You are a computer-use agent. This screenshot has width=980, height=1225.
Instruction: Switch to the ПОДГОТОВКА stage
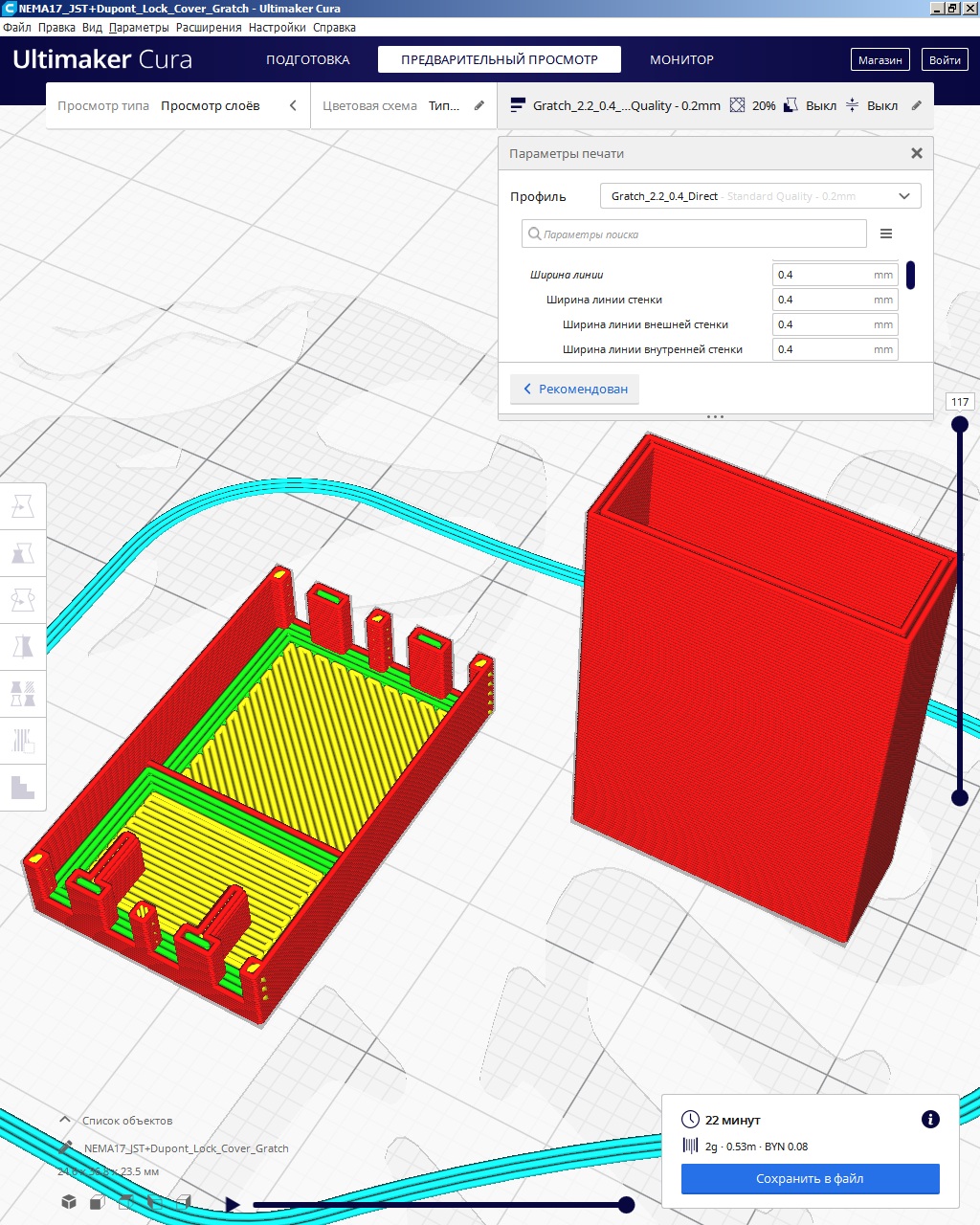pyautogui.click(x=308, y=59)
